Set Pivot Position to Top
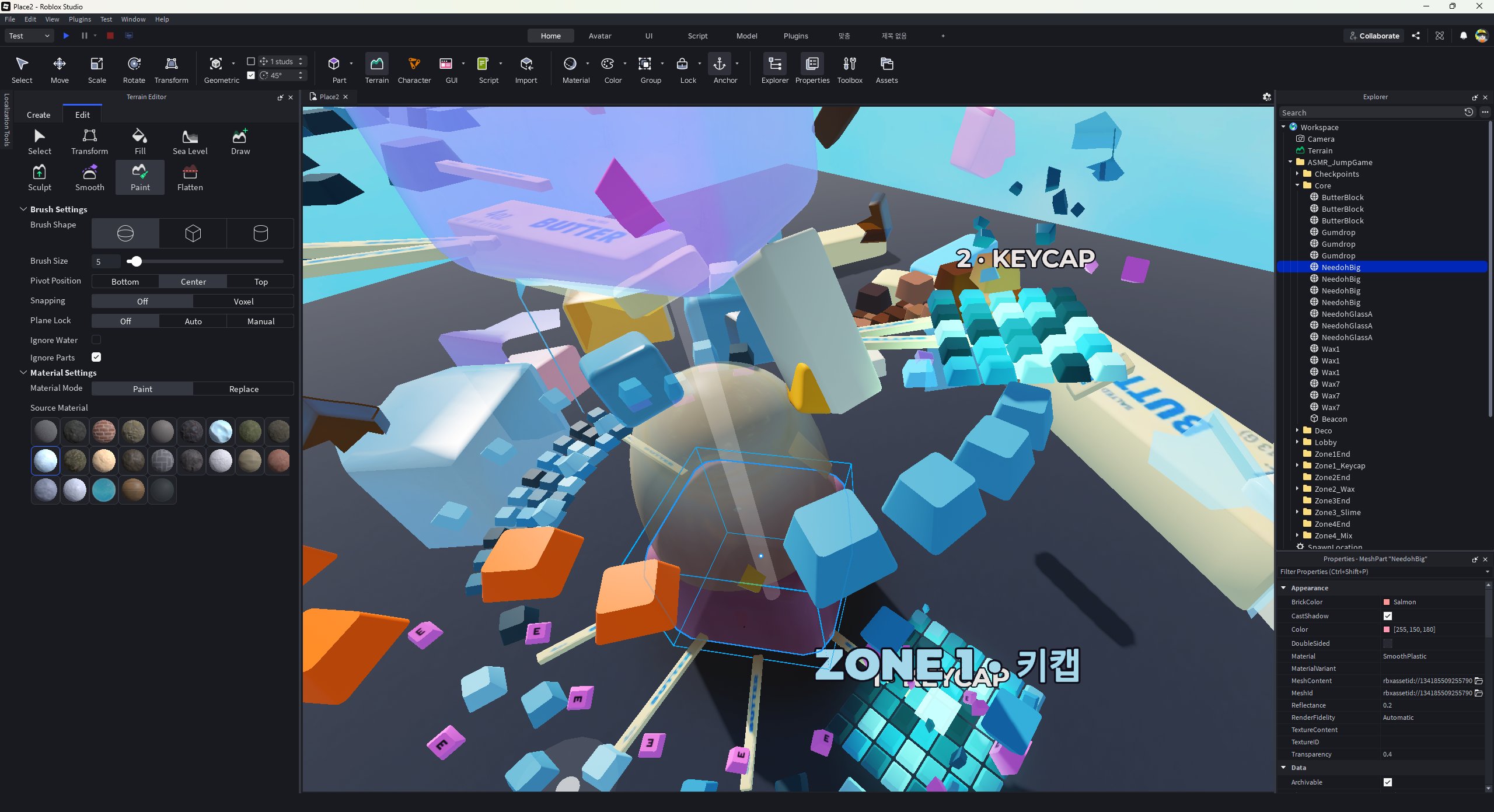The height and width of the screenshot is (812, 1494). point(261,282)
